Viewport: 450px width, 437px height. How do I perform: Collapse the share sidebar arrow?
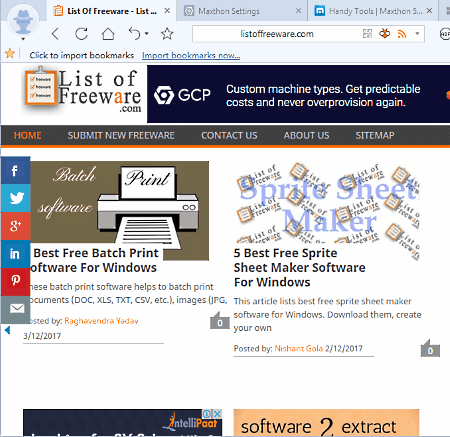click(8, 330)
